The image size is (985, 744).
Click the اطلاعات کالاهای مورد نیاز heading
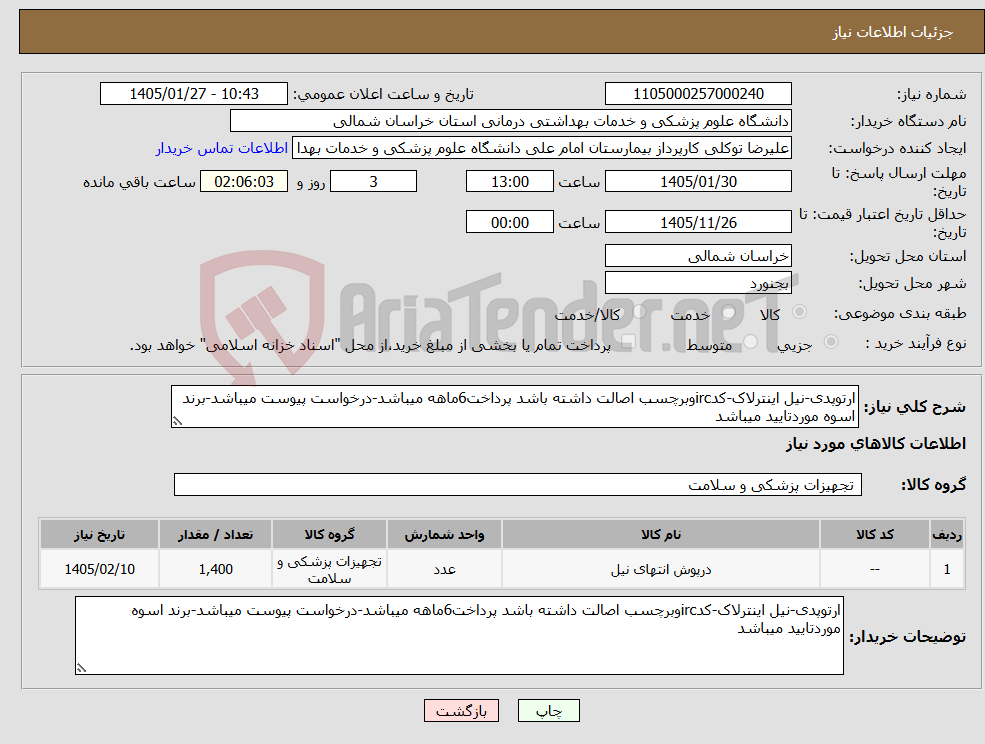click(876, 444)
